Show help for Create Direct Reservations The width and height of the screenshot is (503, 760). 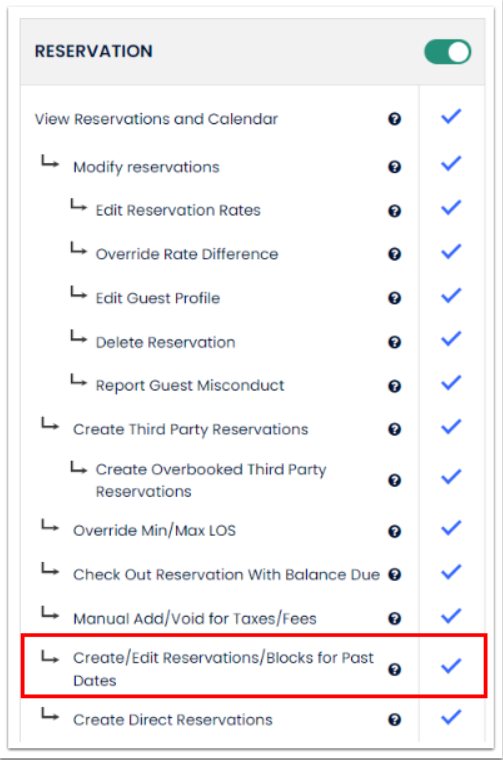(394, 720)
